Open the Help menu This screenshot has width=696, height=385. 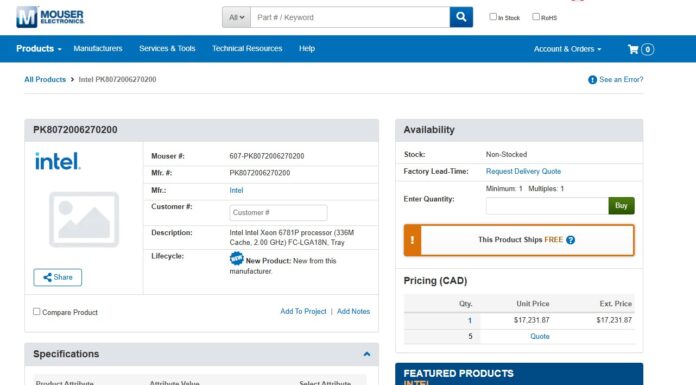pos(307,48)
